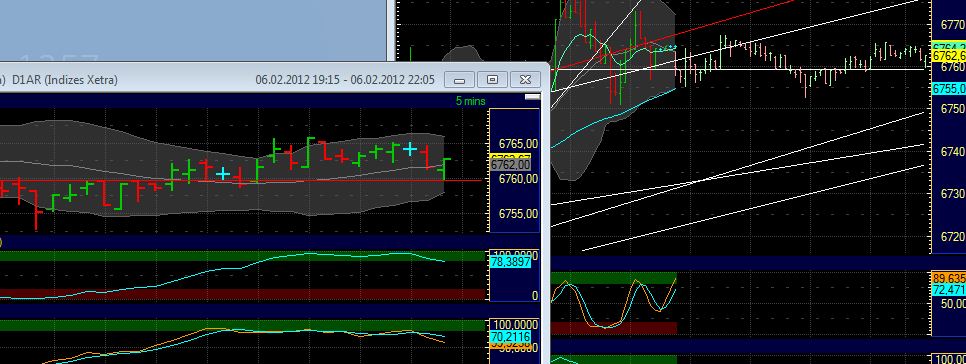This screenshot has height=364, width=966.
Task: Click the 50,00 oscillator axis label
Action: tap(952, 304)
